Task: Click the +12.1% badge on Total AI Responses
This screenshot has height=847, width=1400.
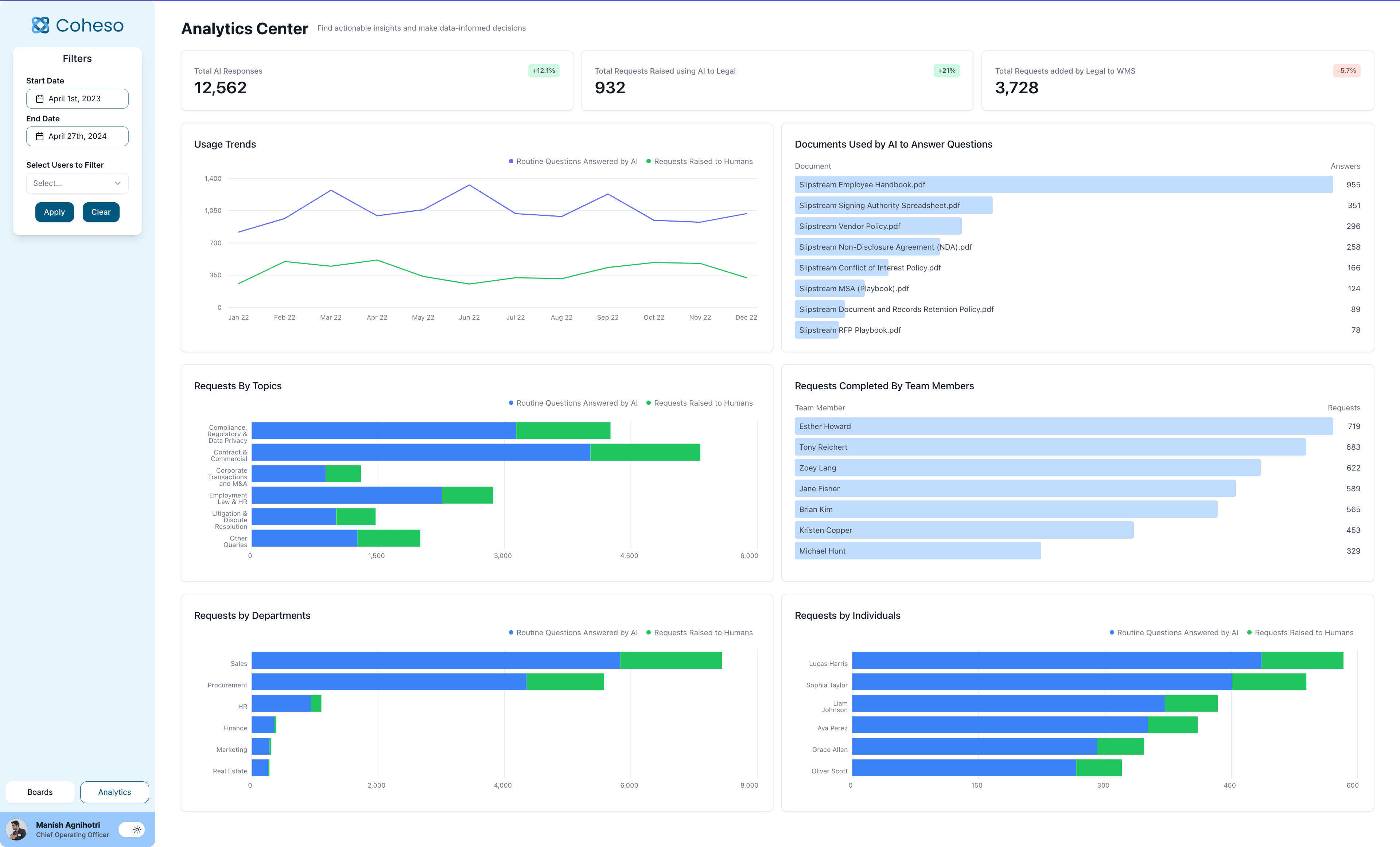Action: 544,70
